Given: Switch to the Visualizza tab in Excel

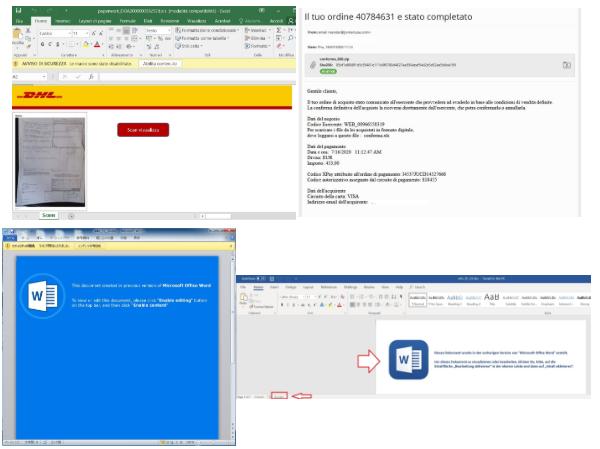Looking at the screenshot, I should pos(197,21).
